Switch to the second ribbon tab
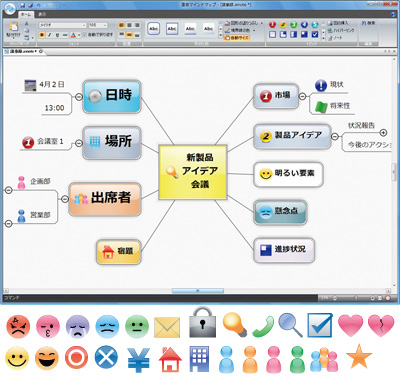 pyautogui.click(x=41, y=14)
